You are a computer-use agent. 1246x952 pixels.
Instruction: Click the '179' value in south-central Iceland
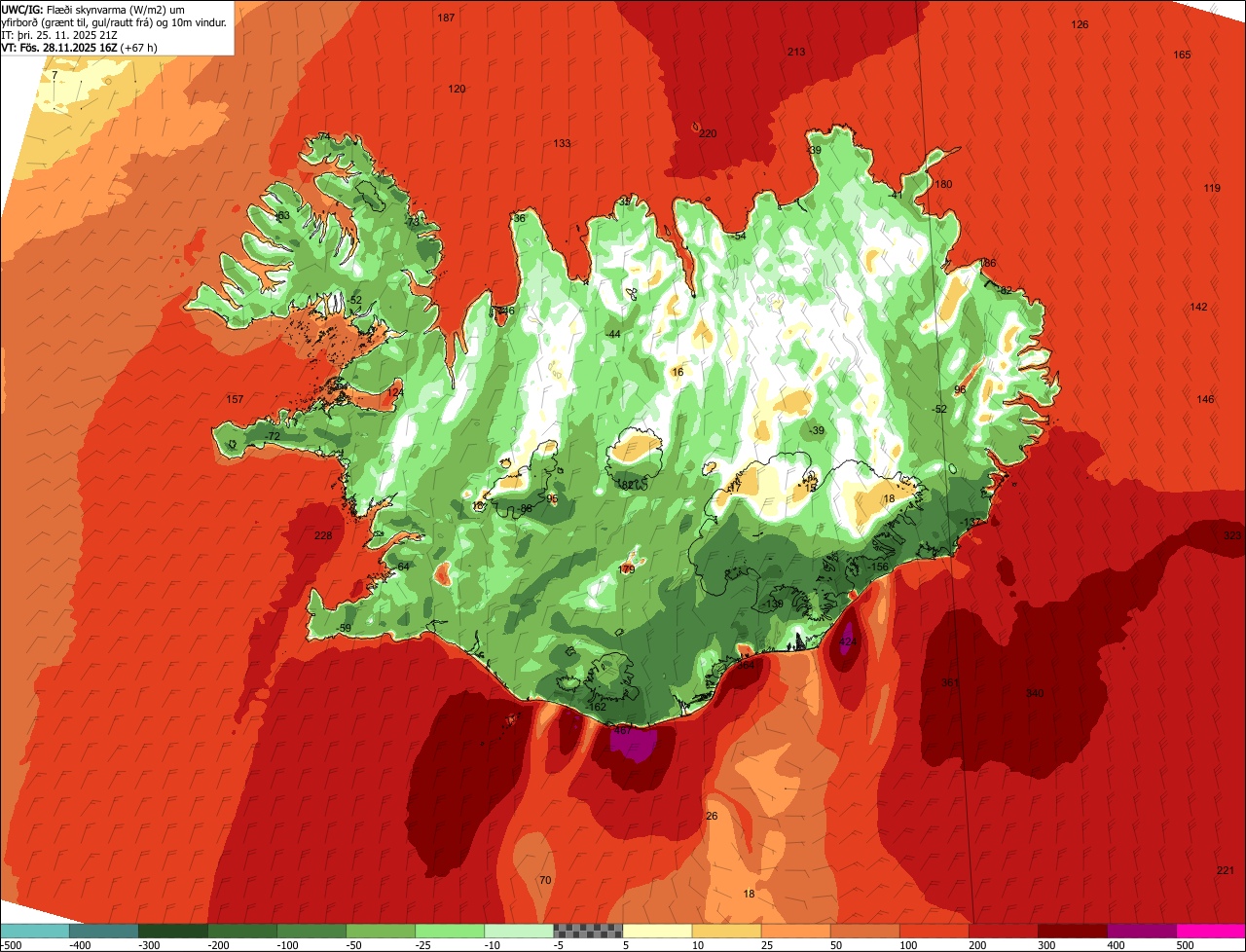point(627,569)
